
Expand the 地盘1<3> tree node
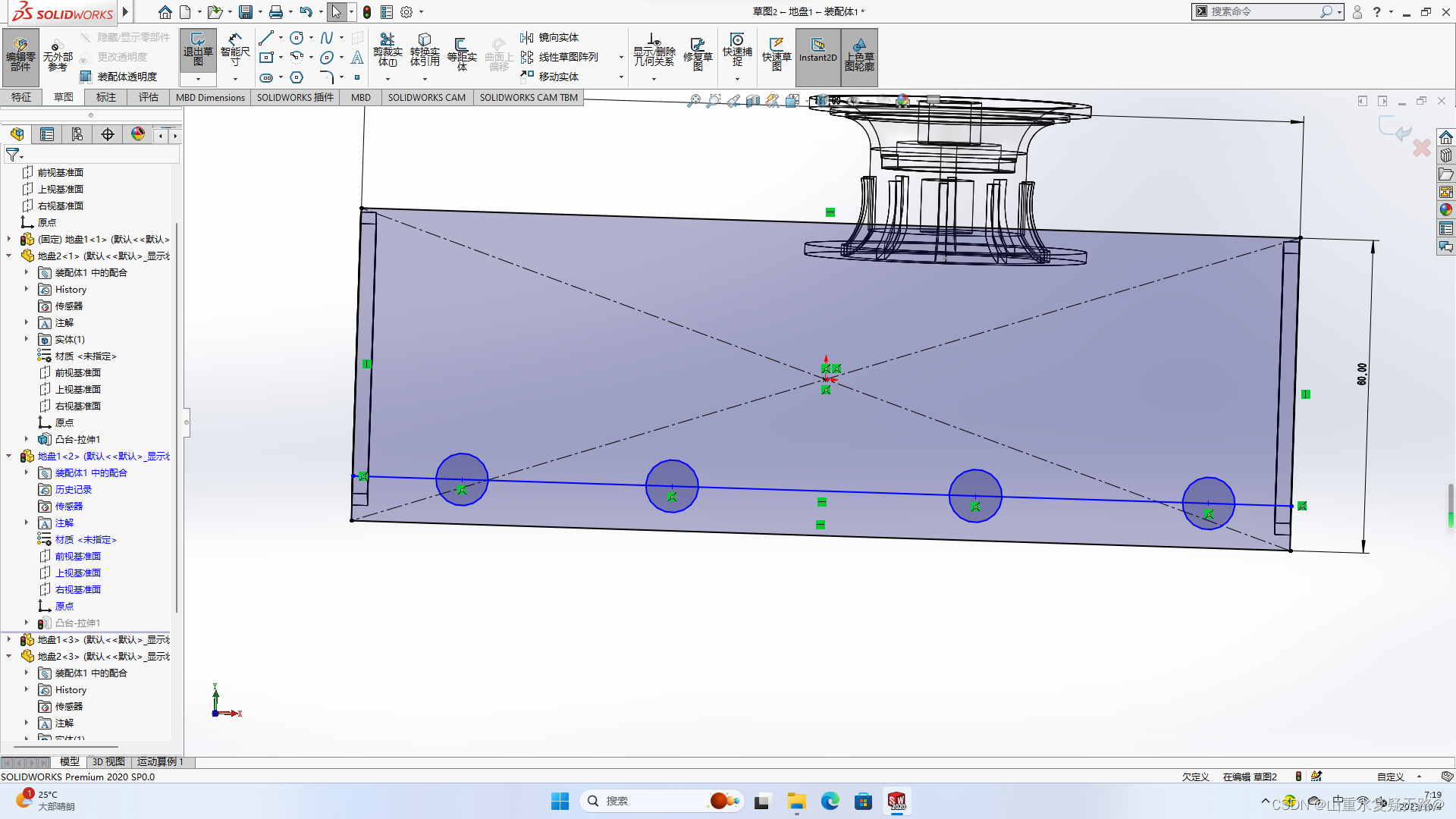[x=8, y=639]
